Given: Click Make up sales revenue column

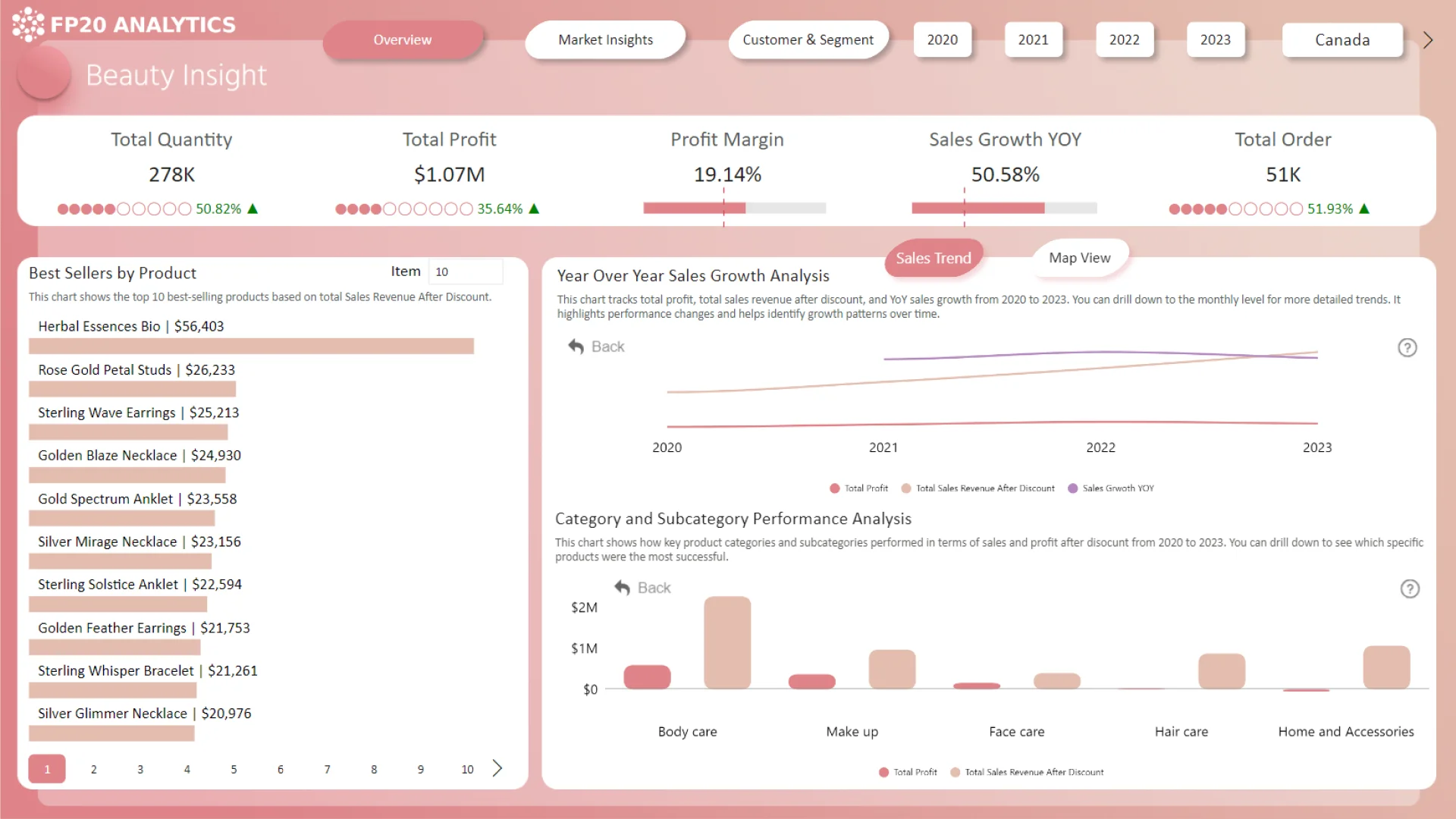Looking at the screenshot, I should tap(892, 670).
